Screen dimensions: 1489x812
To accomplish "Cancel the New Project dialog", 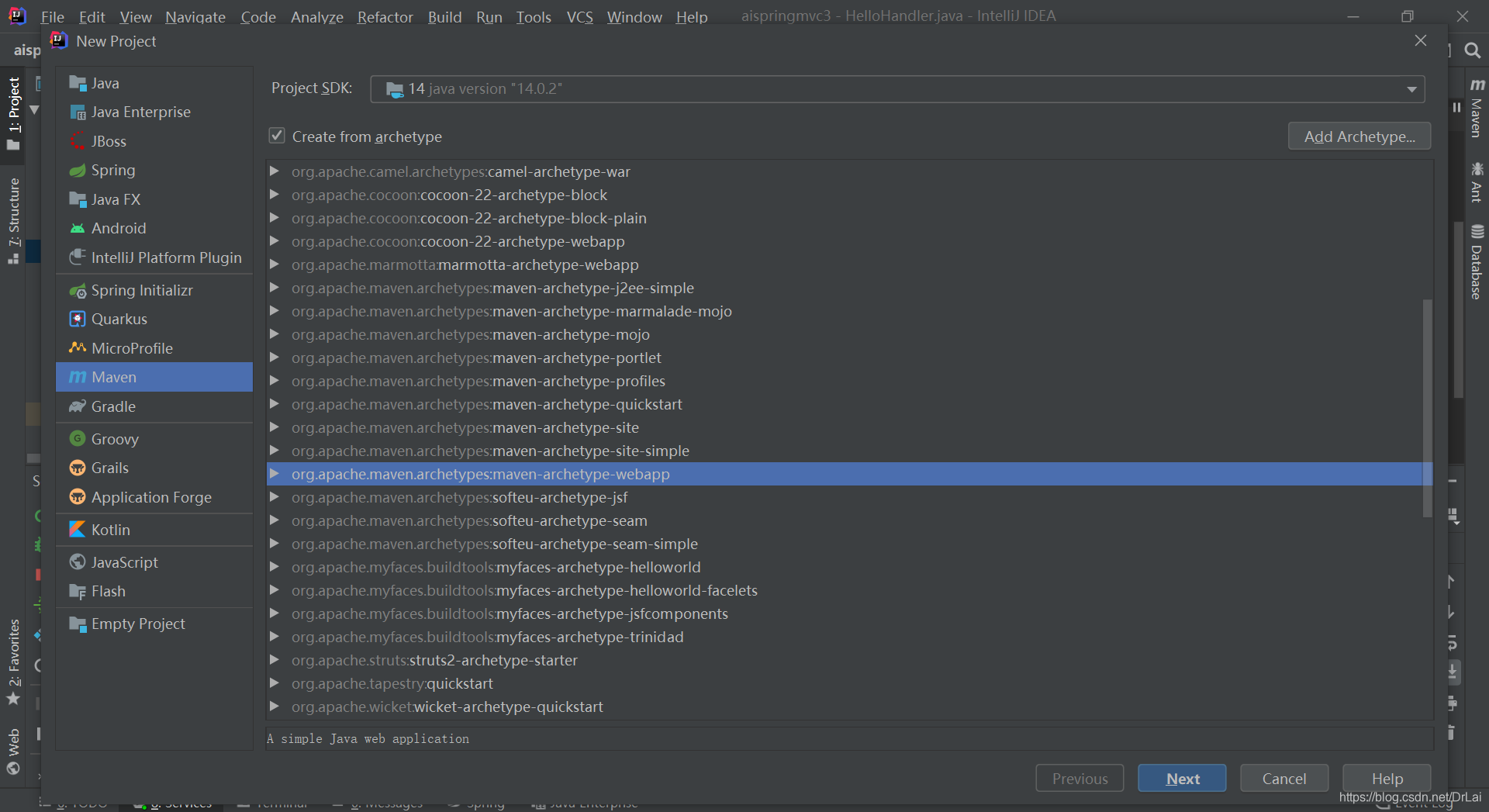I will coord(1284,779).
